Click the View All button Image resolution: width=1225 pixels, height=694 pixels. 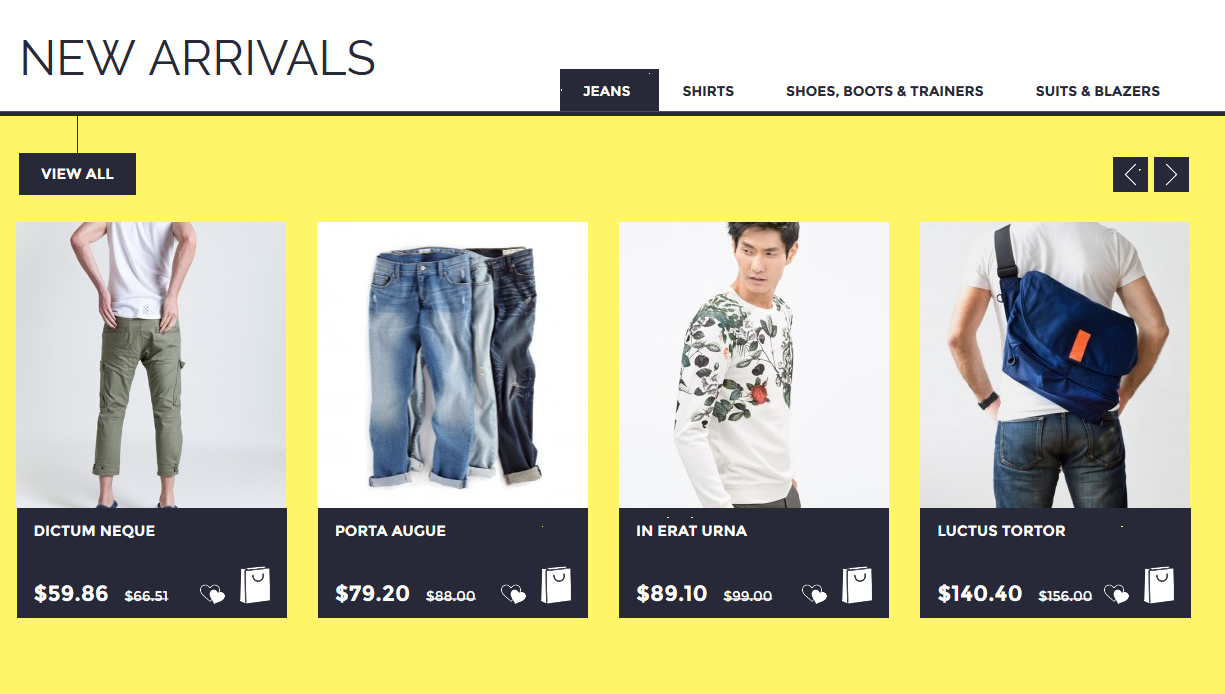(77, 174)
